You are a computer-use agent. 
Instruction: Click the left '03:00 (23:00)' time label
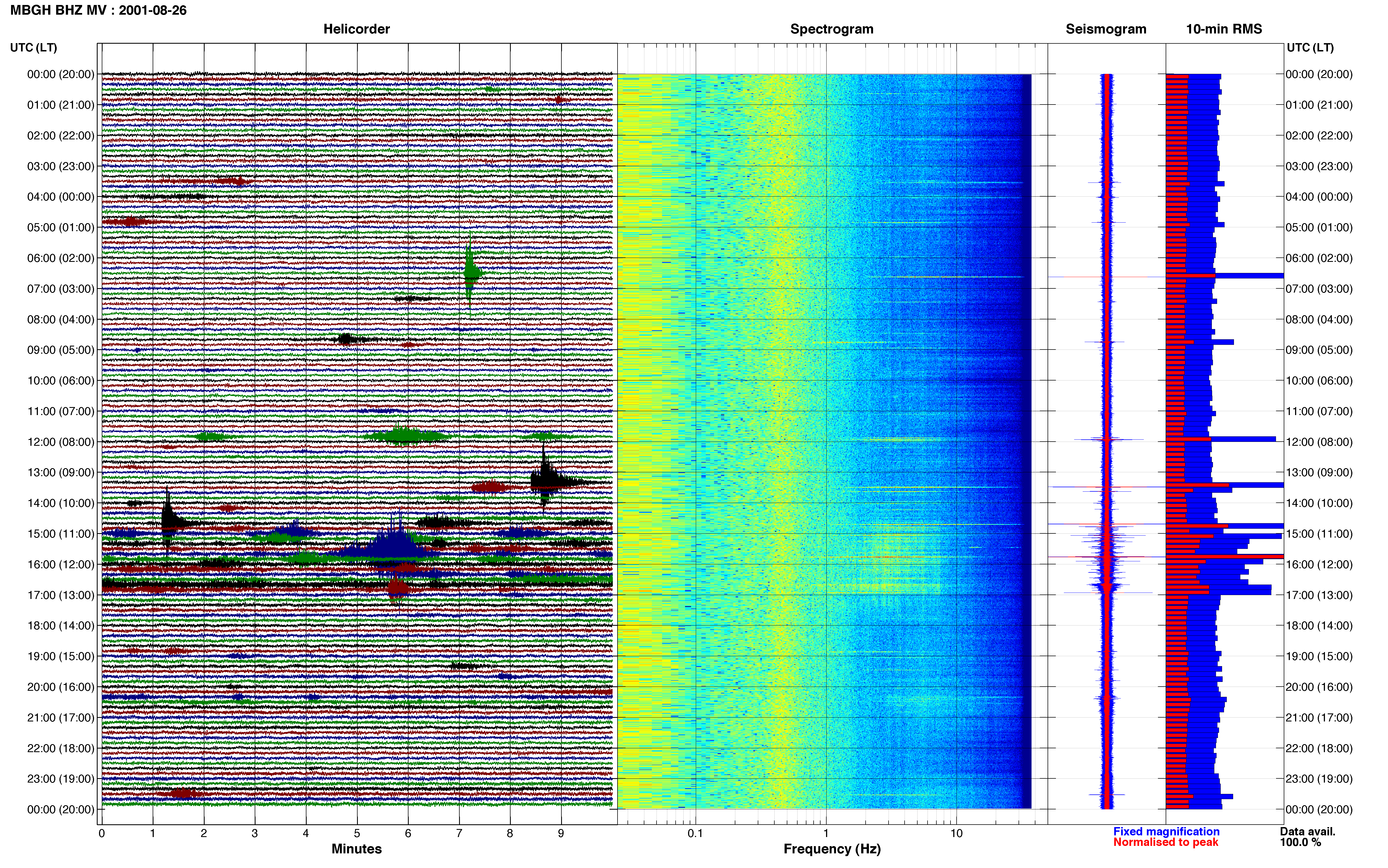(61, 166)
